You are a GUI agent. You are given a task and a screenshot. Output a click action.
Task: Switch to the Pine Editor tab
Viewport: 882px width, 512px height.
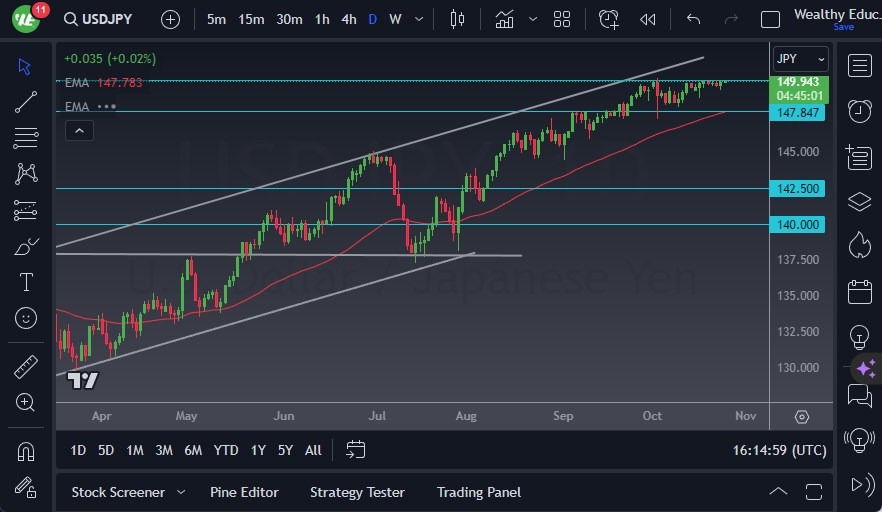(x=244, y=492)
